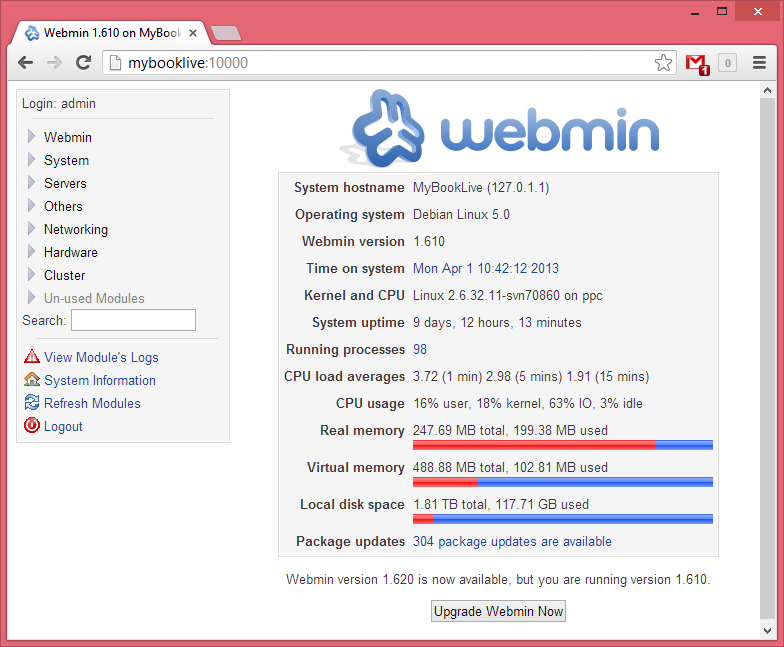Screen dimensions: 784x647
Task: Reload the page with refresh icon
Action: (83, 62)
